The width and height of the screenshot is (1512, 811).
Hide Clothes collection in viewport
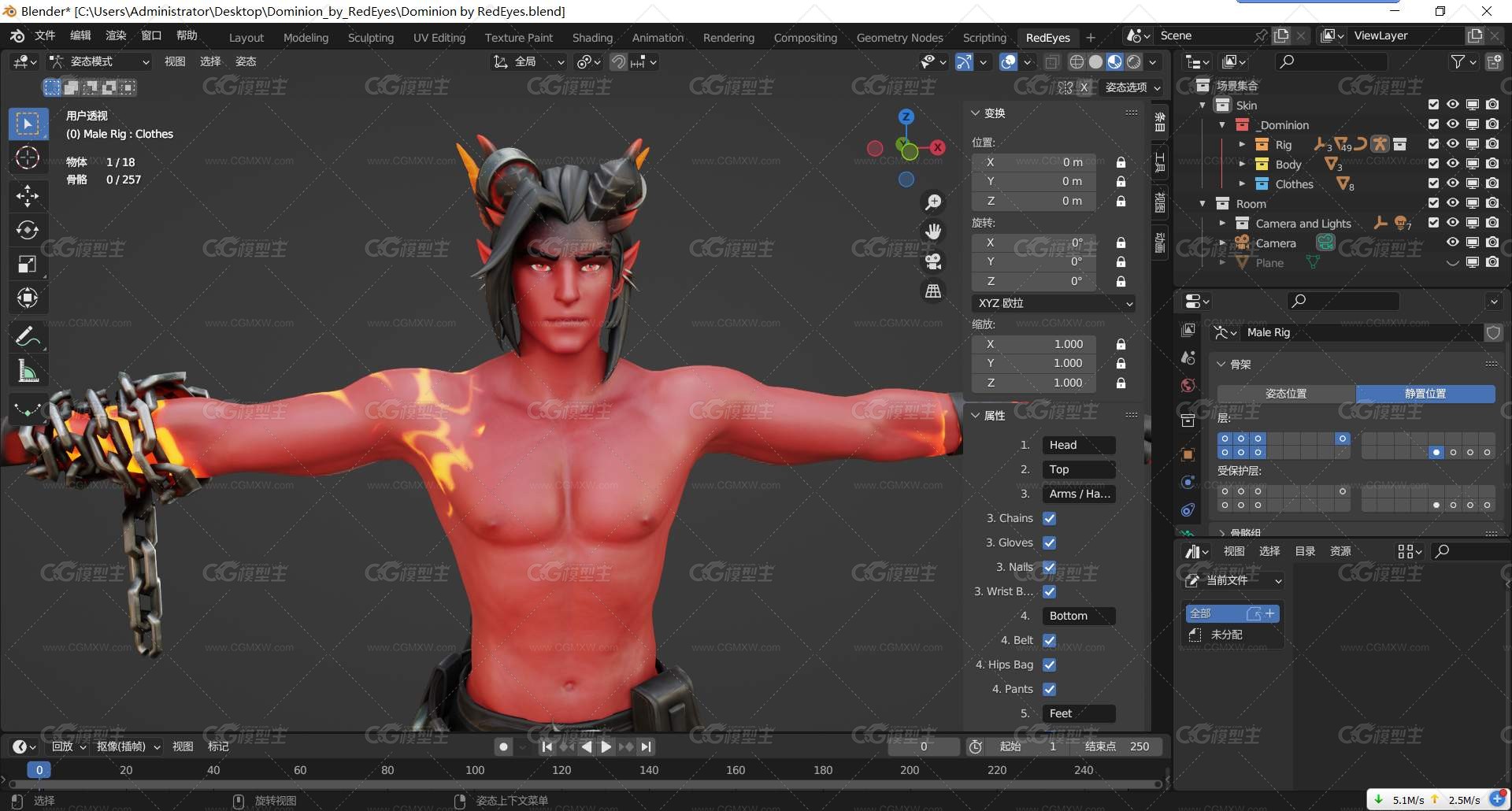[x=1453, y=183]
